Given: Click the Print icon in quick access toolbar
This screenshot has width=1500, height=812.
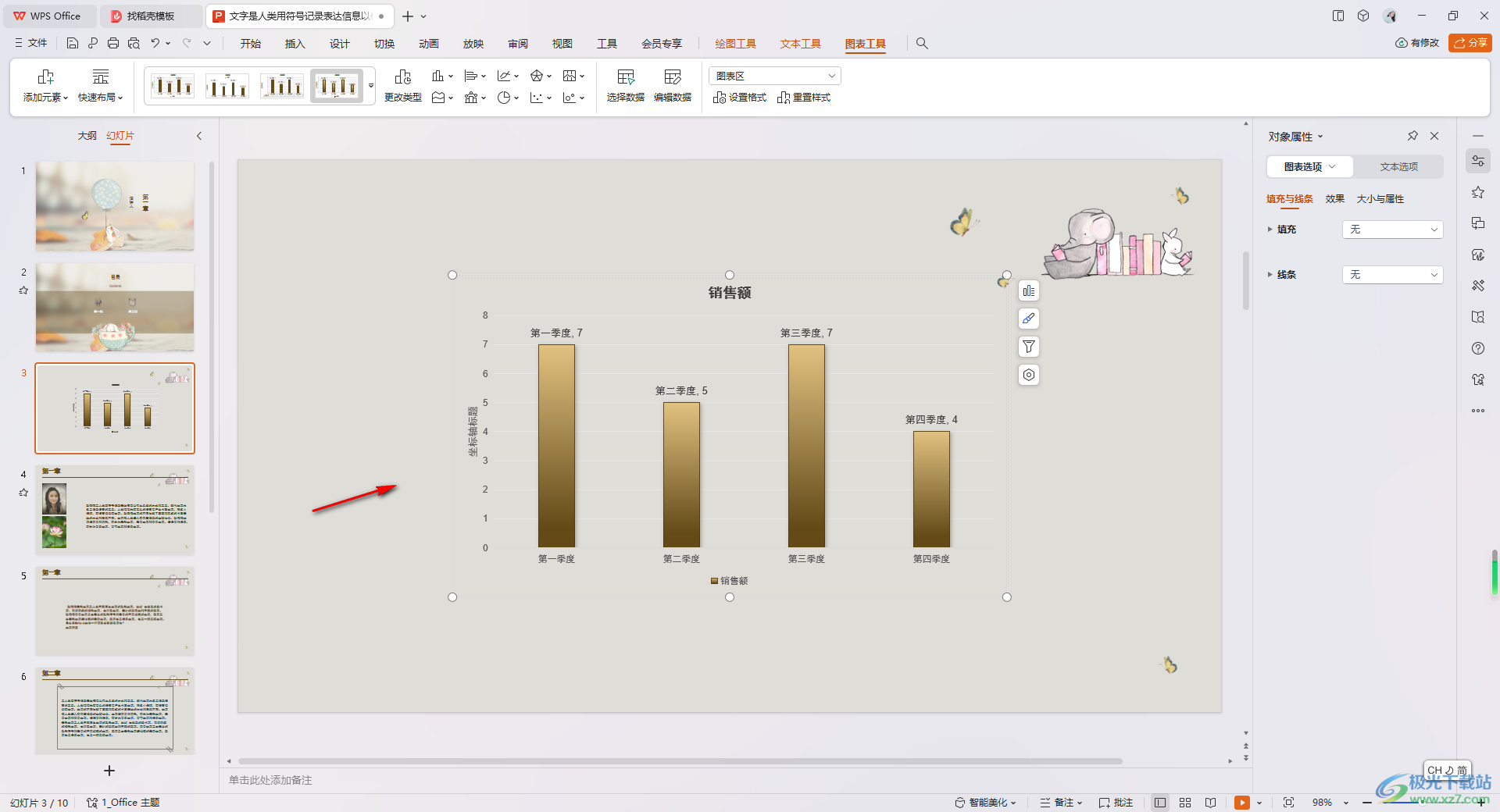Looking at the screenshot, I should pyautogui.click(x=113, y=44).
